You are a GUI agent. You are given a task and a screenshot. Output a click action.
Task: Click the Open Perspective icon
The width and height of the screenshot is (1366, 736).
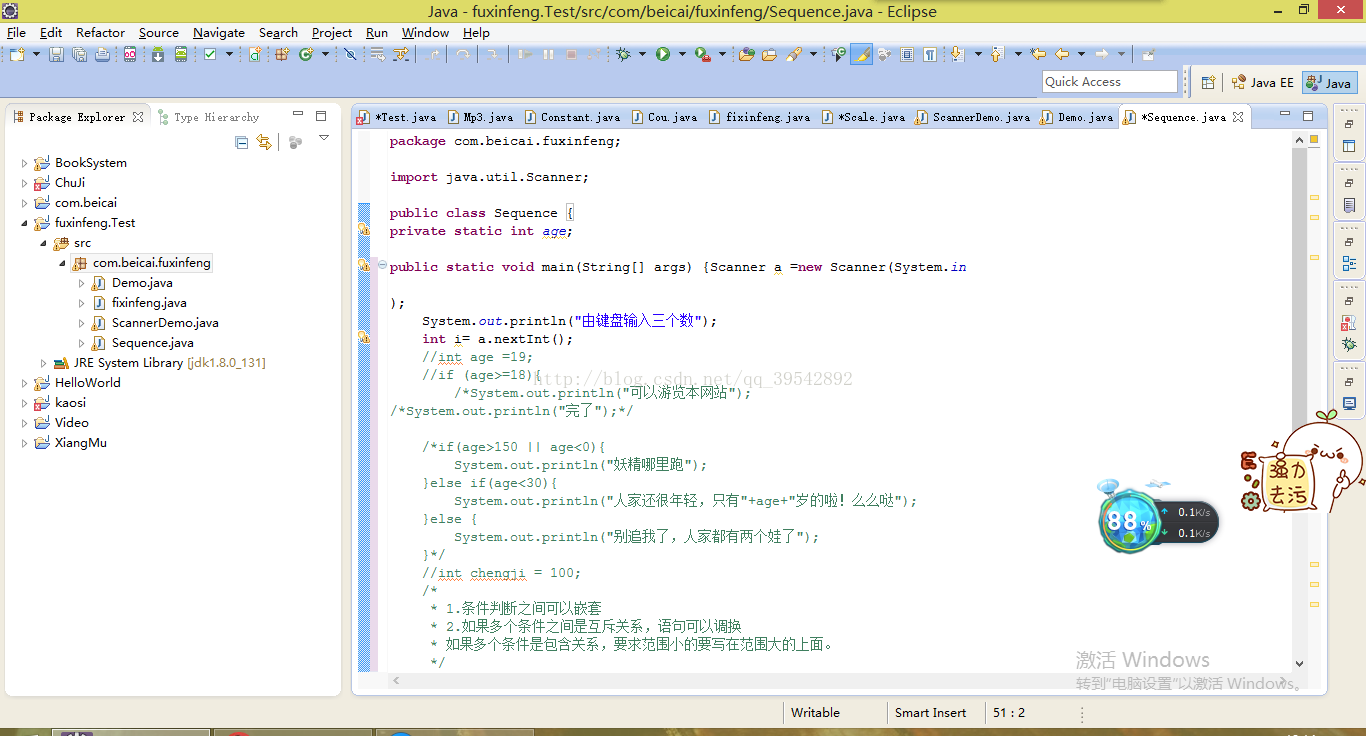coord(1208,83)
